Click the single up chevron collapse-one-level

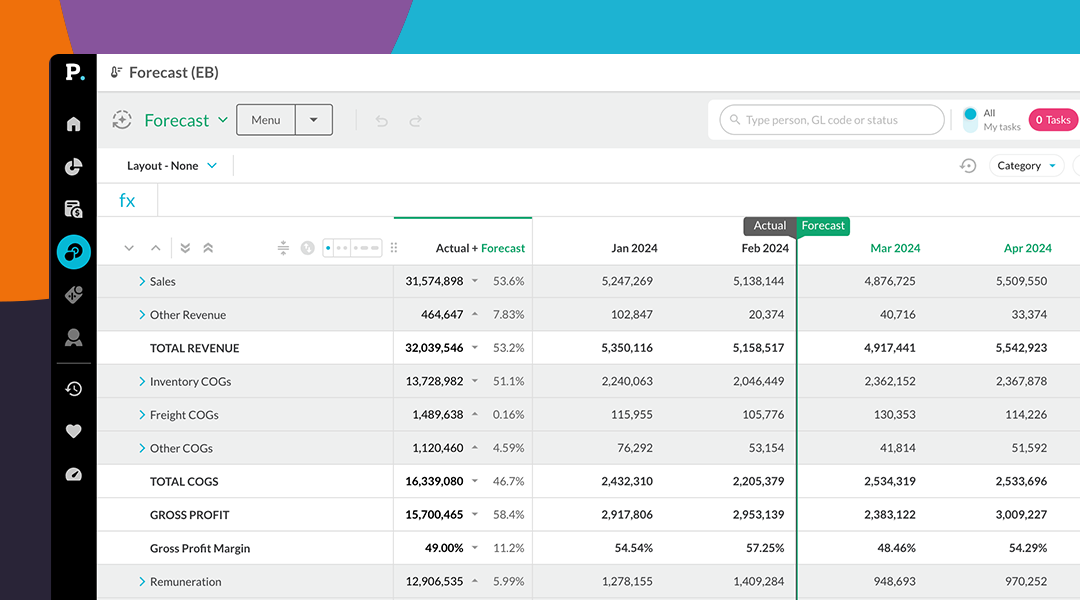156,248
